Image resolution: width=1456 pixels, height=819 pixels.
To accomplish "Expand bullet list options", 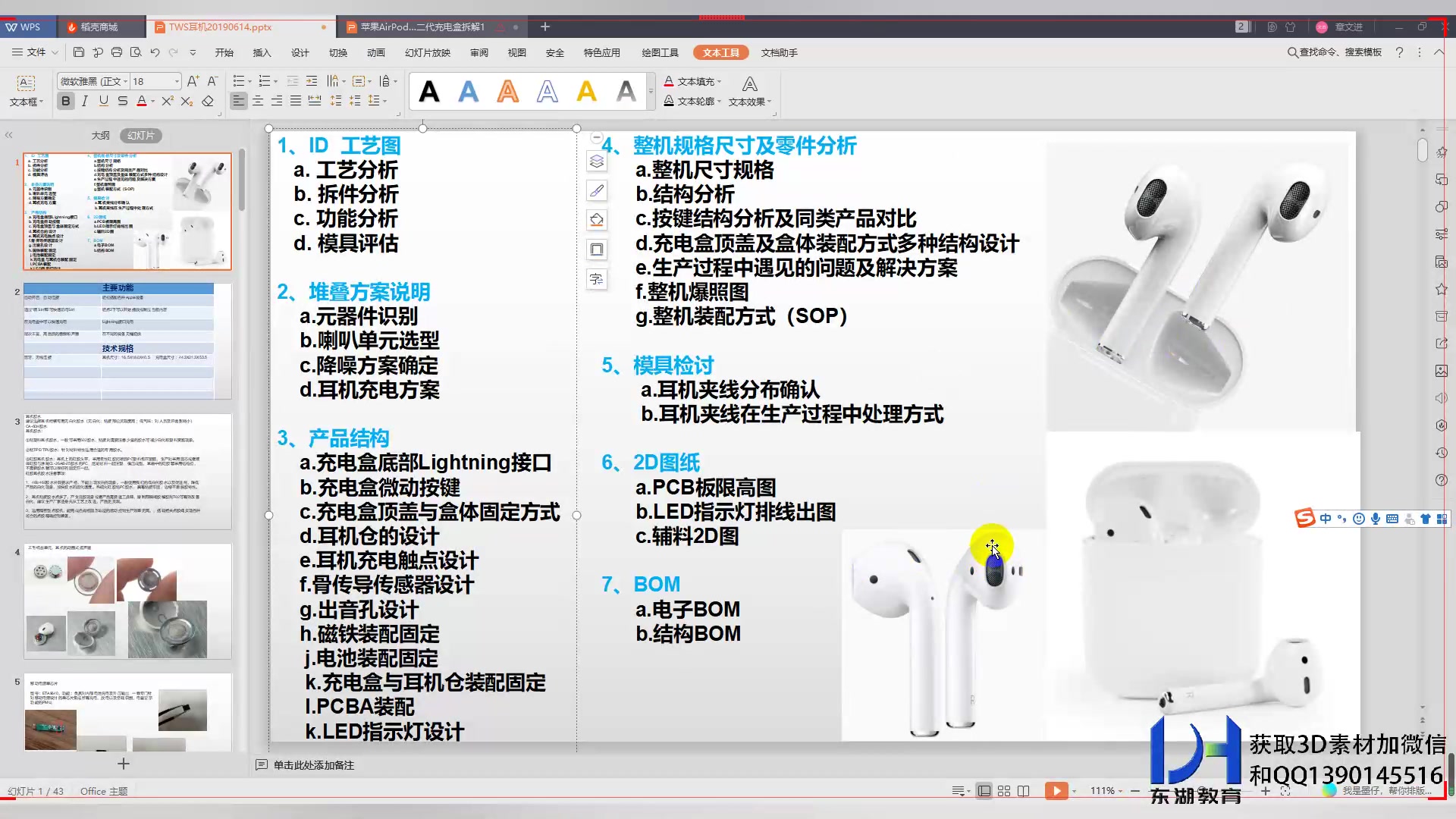I will (250, 81).
